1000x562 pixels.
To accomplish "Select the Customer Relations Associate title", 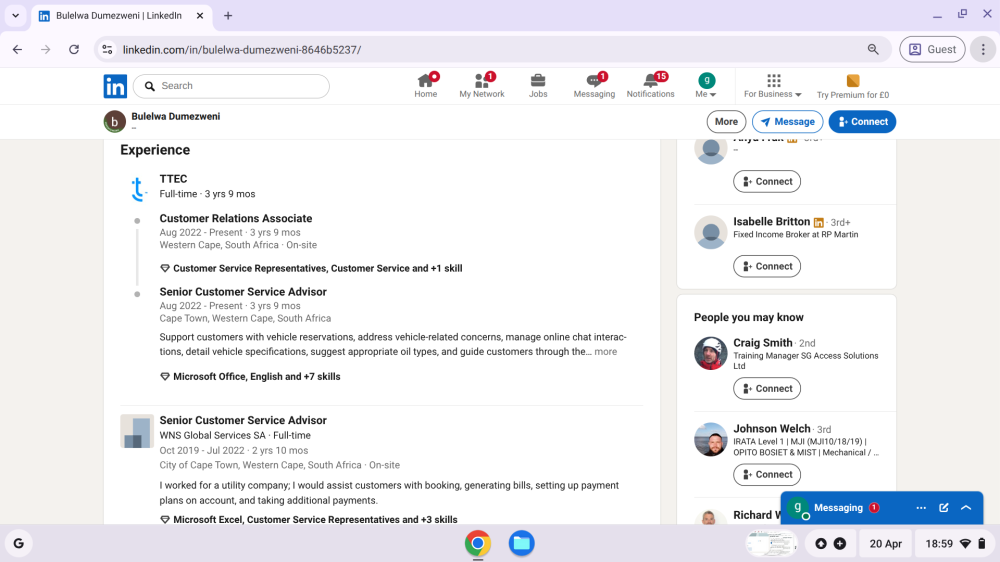I will [x=236, y=218].
